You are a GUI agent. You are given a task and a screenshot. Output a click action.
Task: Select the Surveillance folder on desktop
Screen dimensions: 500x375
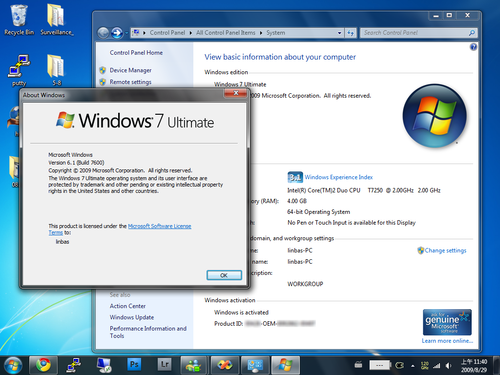56,20
